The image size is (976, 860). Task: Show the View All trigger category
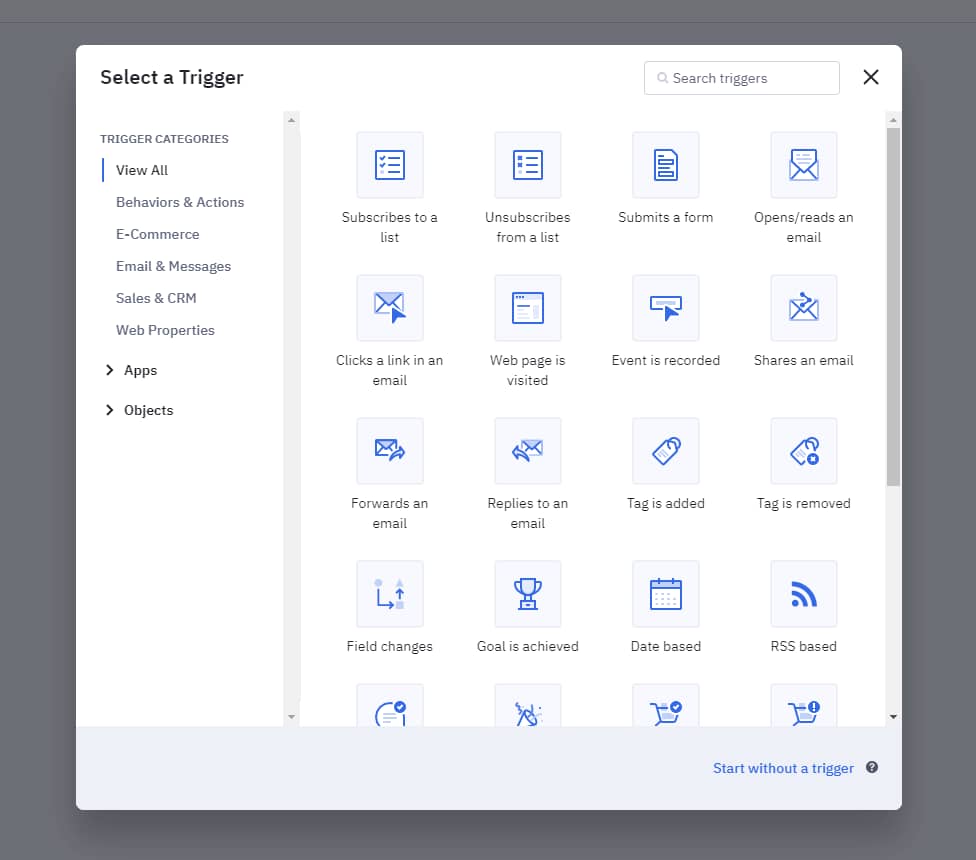142,170
